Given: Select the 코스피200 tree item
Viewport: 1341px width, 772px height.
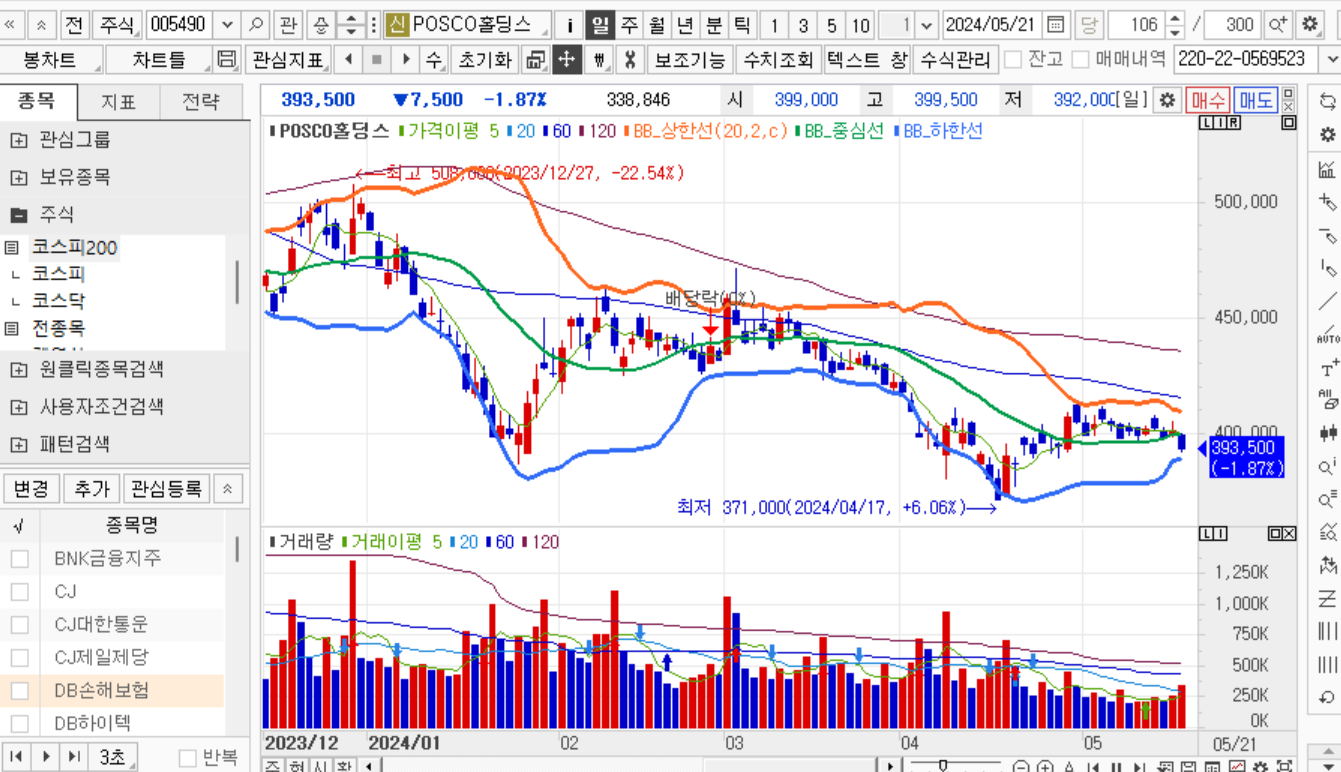Looking at the screenshot, I should [74, 248].
